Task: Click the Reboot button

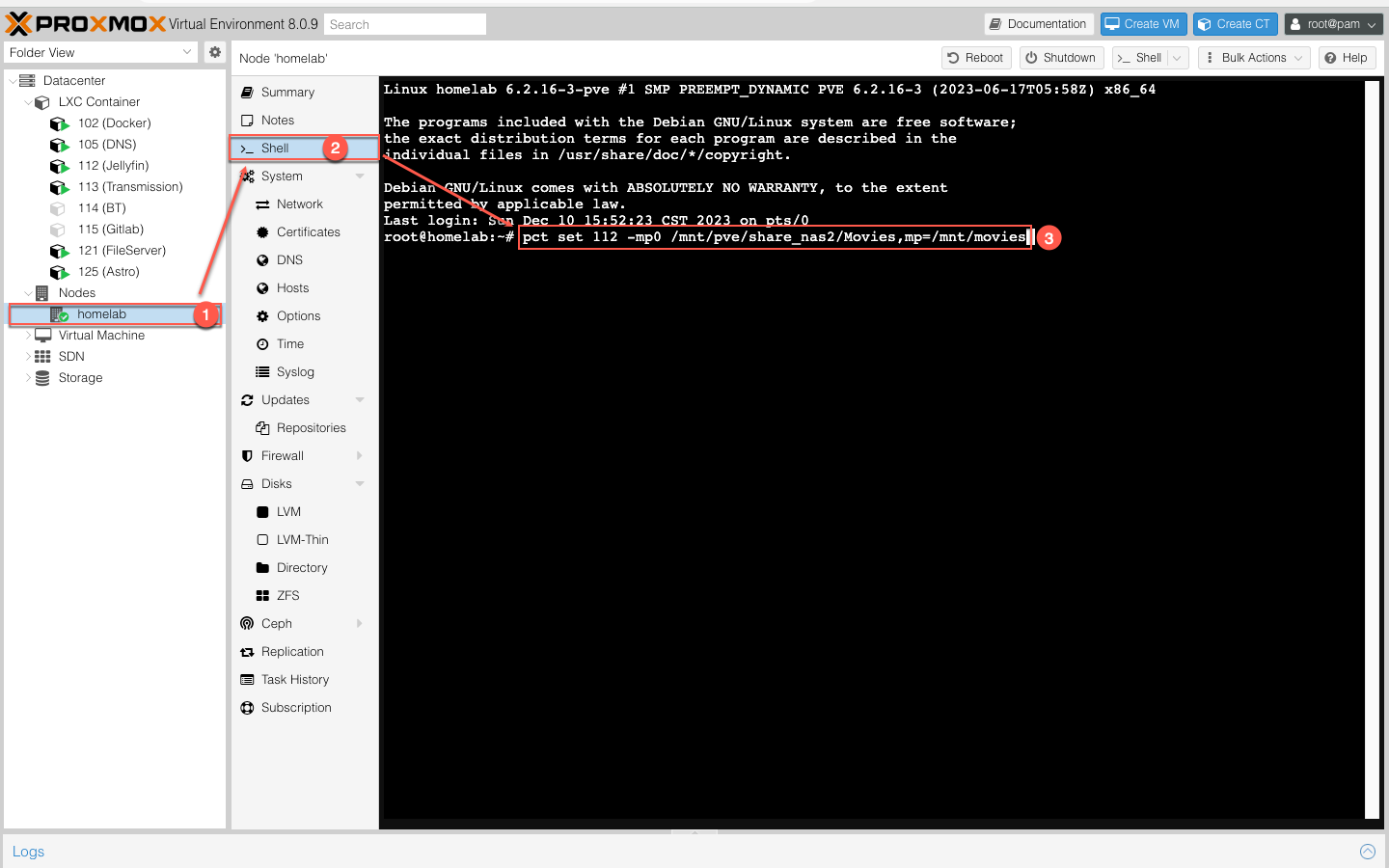Action: (x=976, y=58)
